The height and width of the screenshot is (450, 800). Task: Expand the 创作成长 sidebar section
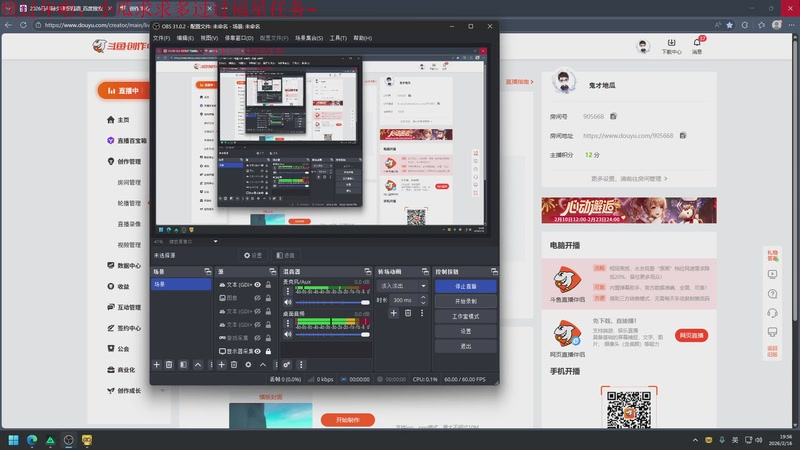pyautogui.click(x=162, y=391)
